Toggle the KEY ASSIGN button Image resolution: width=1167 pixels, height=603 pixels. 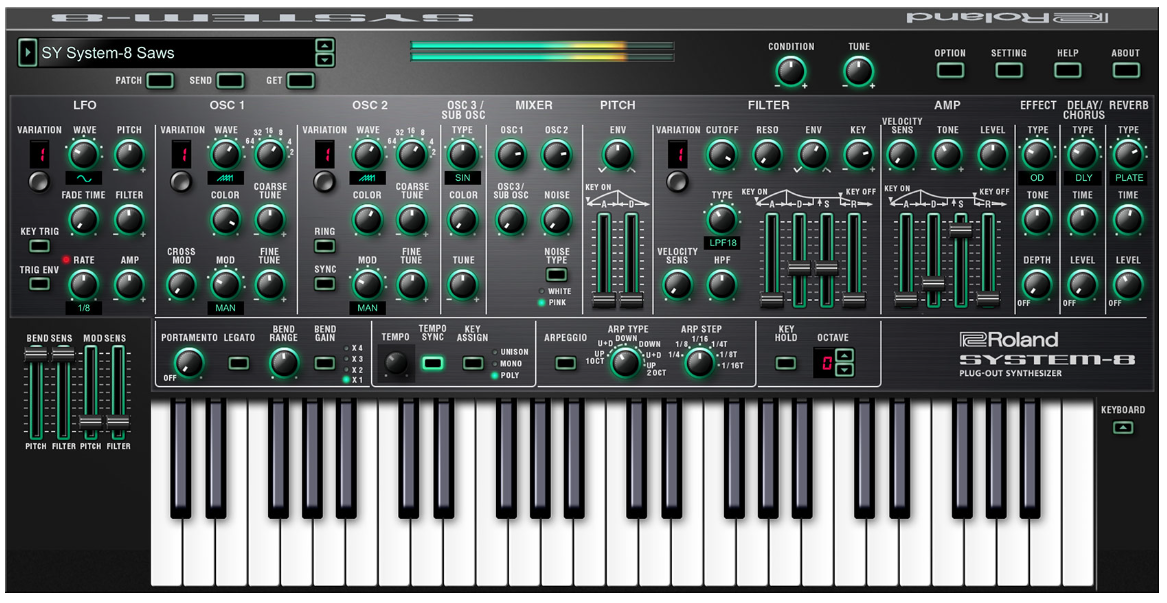point(473,363)
